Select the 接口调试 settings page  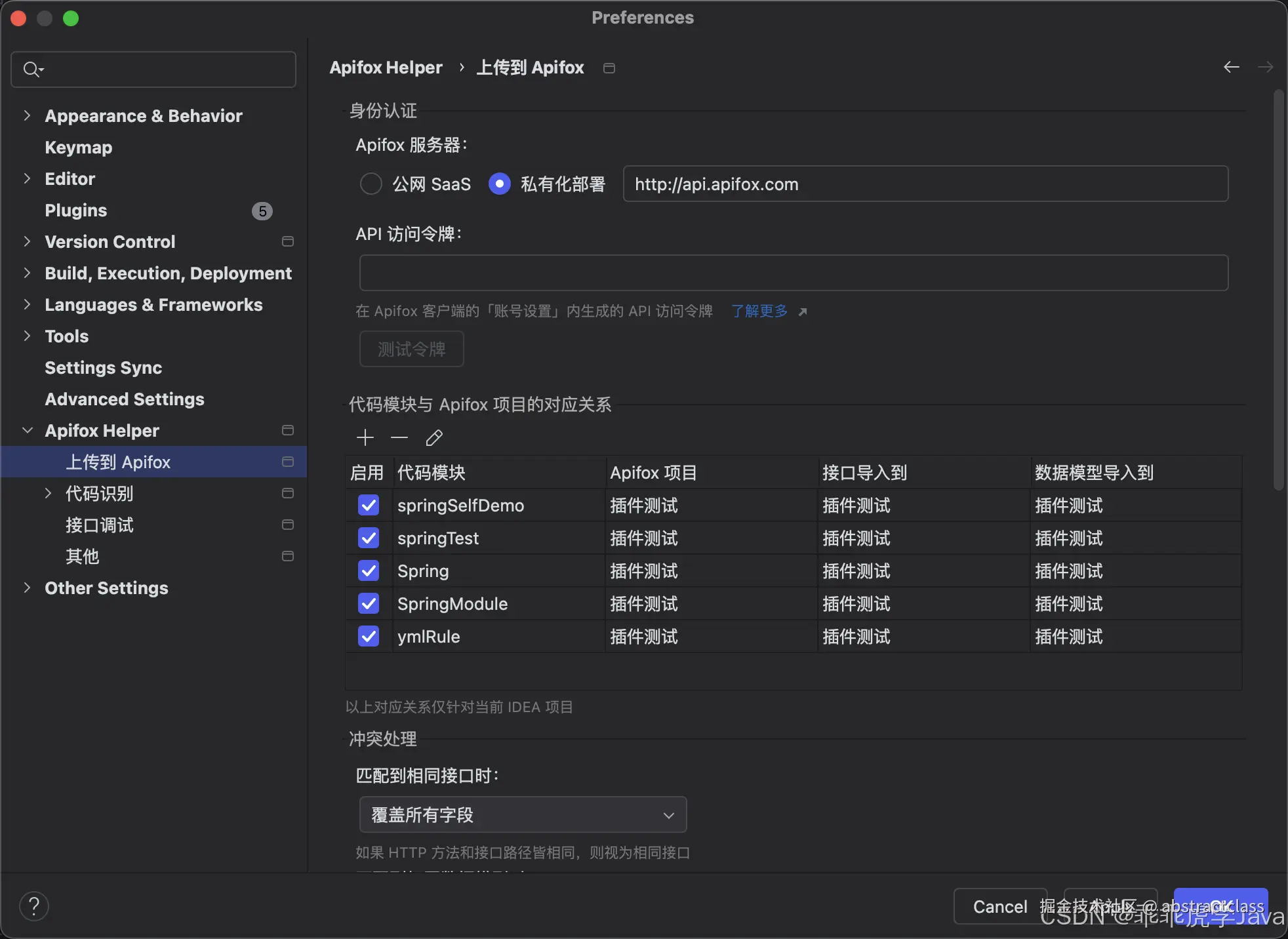pos(100,525)
